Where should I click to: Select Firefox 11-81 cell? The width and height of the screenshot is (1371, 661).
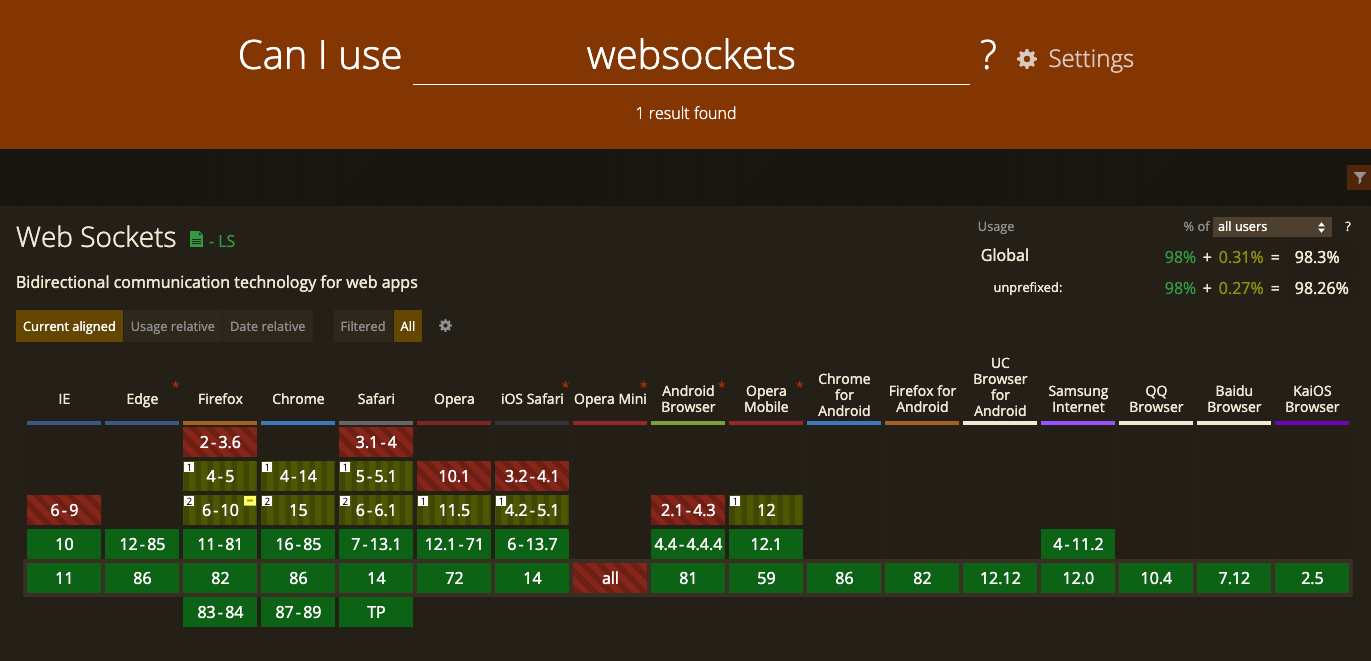(220, 544)
